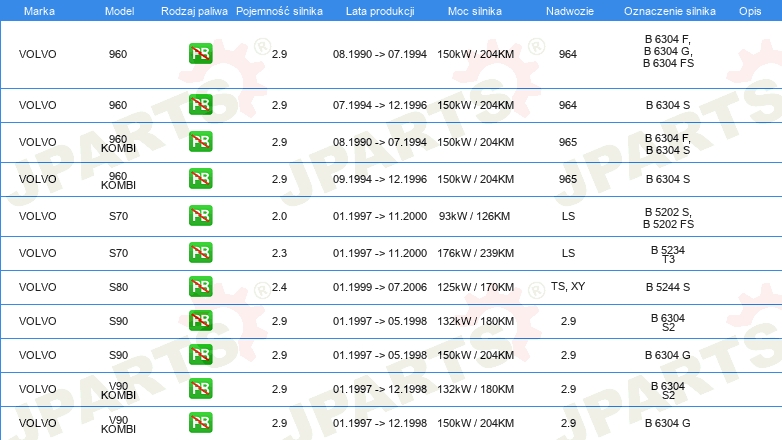Click the 176kW / 239KM power cell
Screen dimensions: 782x440
coord(475,253)
